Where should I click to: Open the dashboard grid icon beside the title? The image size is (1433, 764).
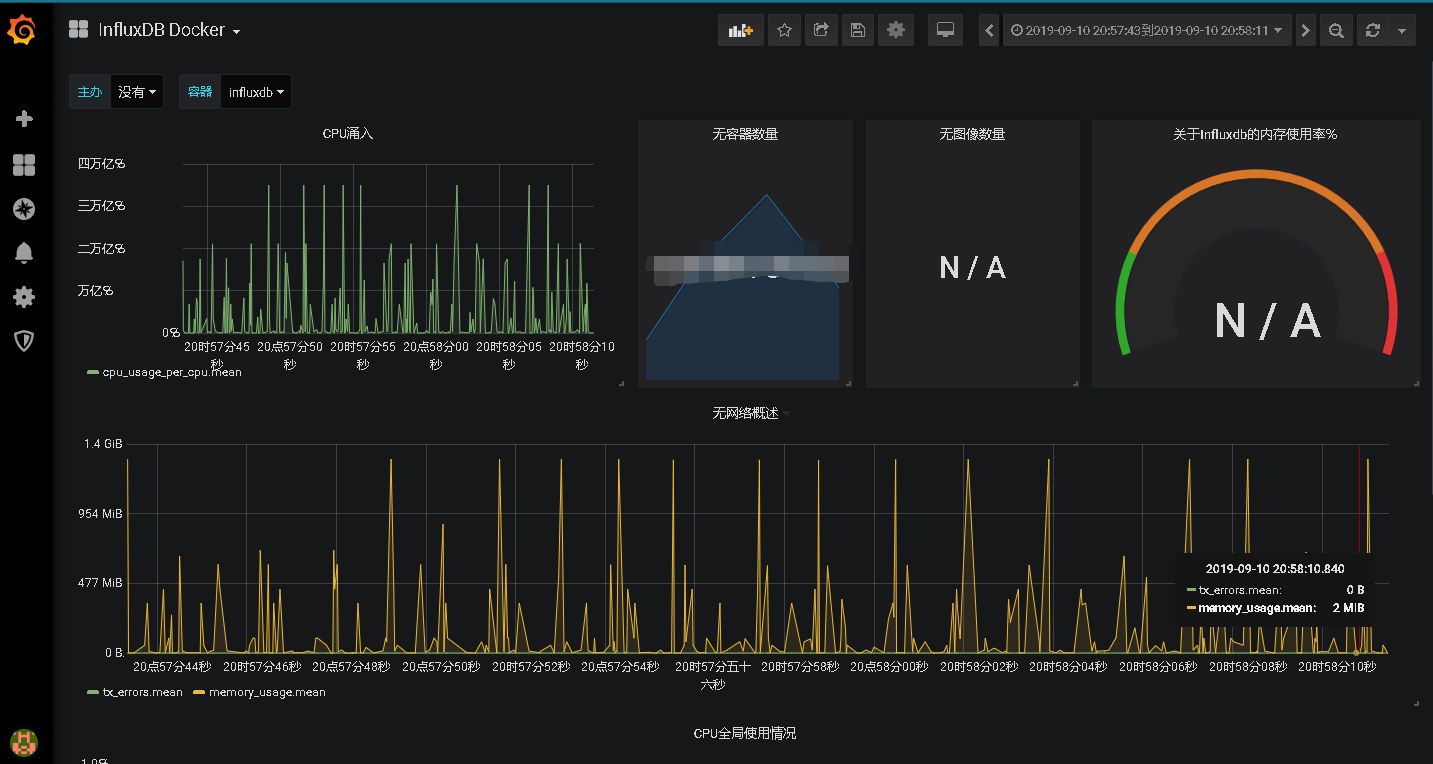point(78,30)
